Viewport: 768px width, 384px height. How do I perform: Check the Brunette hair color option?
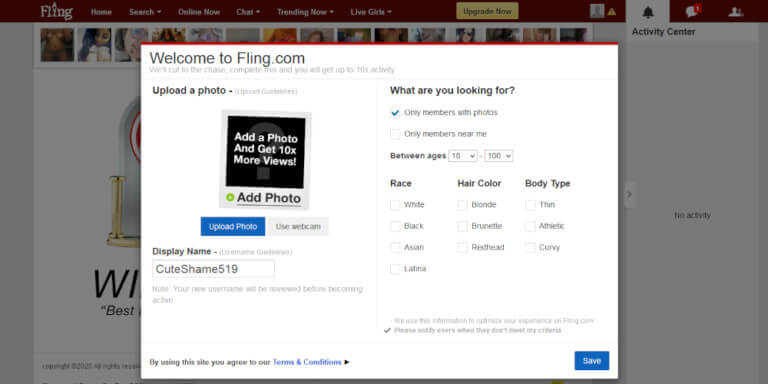[462, 226]
